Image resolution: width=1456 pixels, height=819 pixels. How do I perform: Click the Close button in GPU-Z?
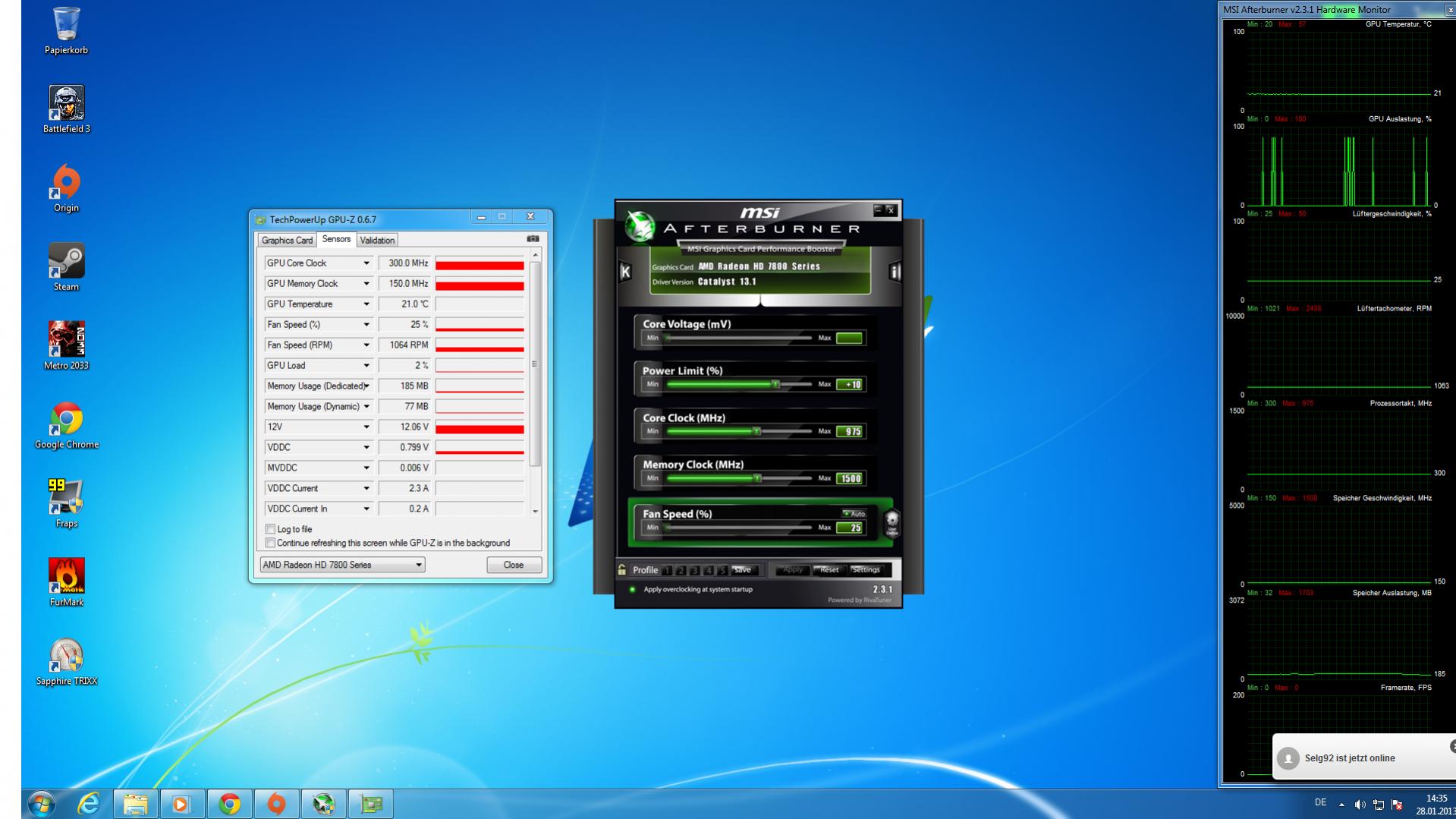(514, 565)
